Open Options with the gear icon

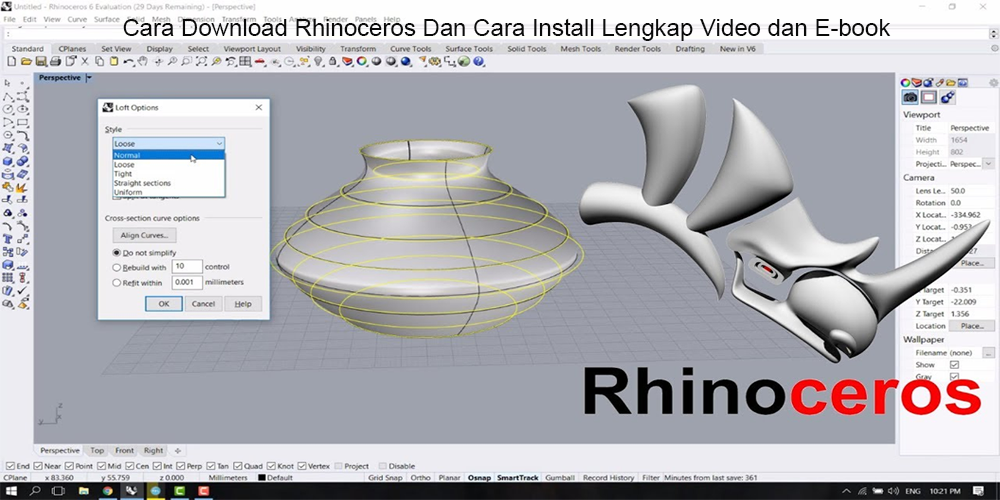click(435, 61)
